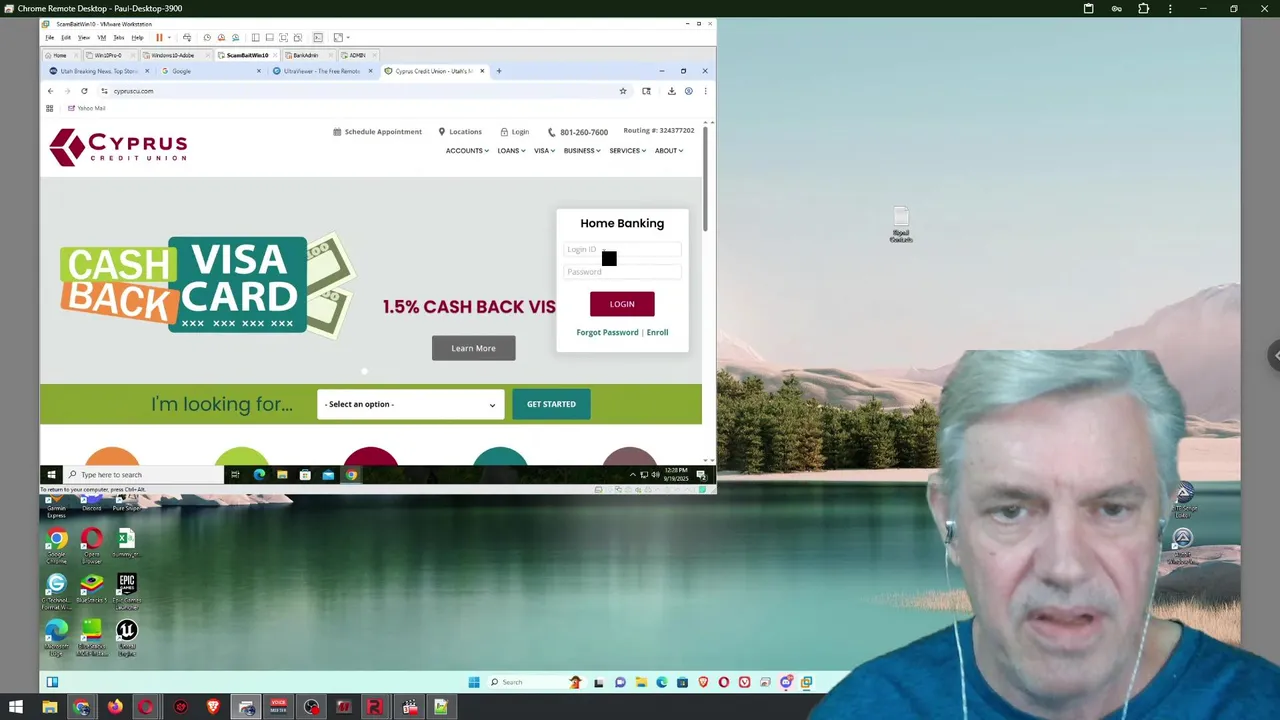Open the VMware File menu
This screenshot has width=1280, height=720.
[x=49, y=38]
